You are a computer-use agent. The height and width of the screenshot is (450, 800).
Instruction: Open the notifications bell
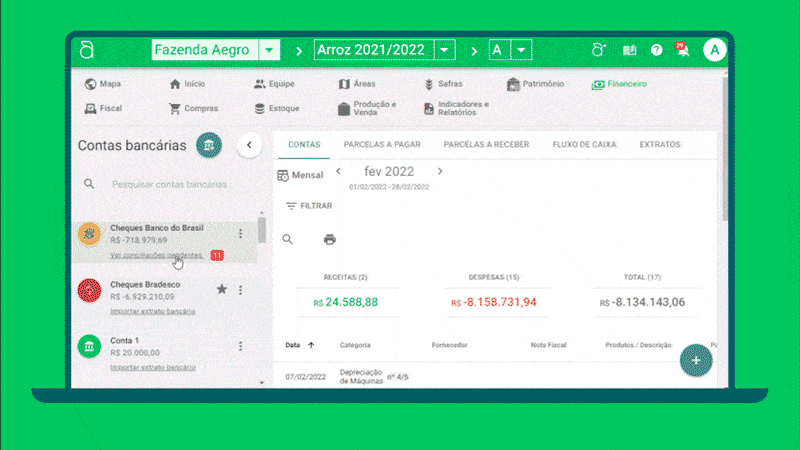(683, 50)
